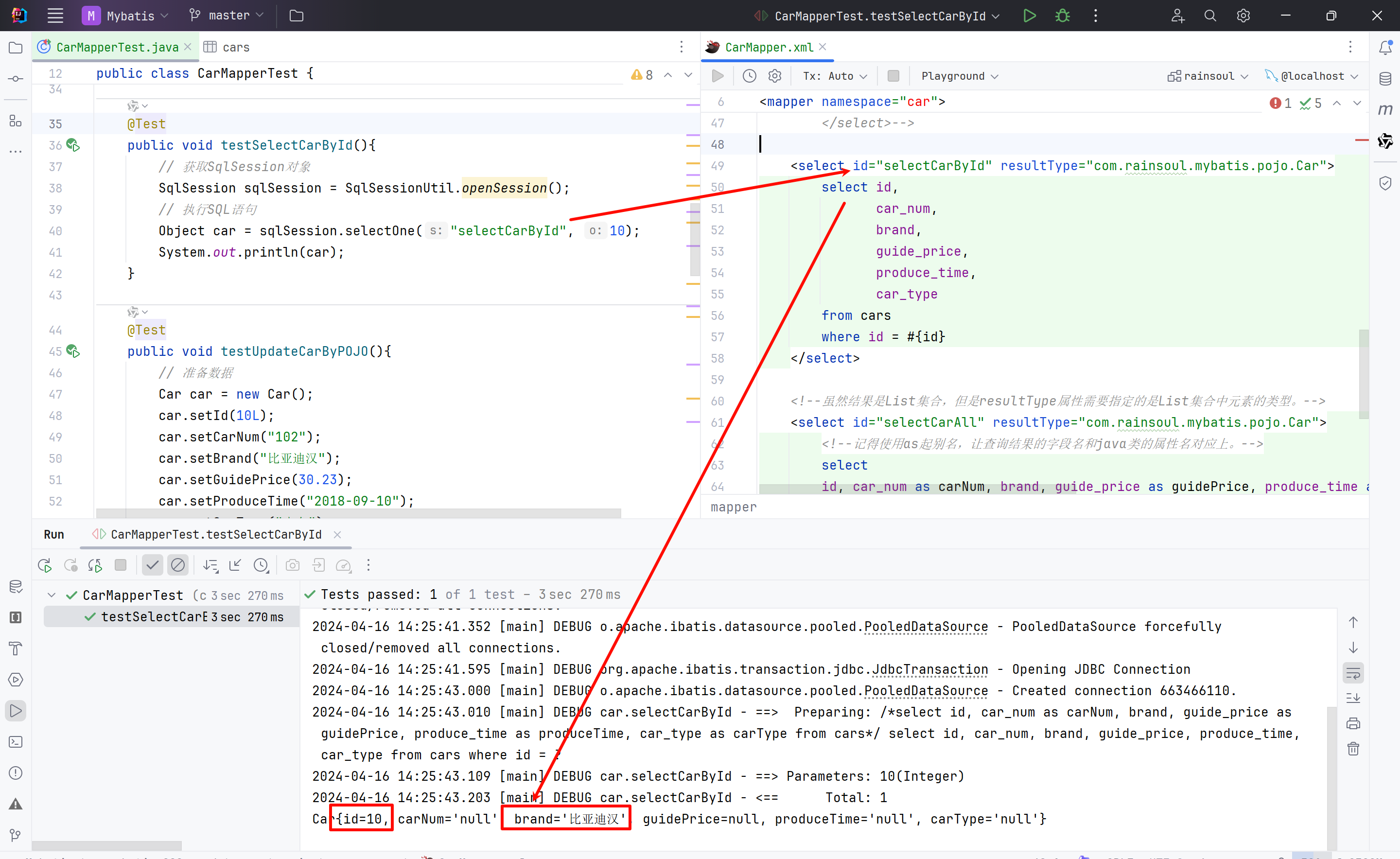Toggle scroll to end of console
This screenshot has width=1400, height=859.
(1353, 698)
